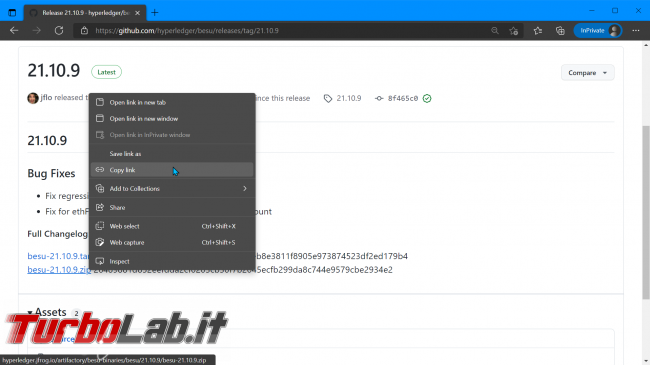Open the browser Settings and more menu
The height and width of the screenshot is (365, 650).
pyautogui.click(x=635, y=31)
